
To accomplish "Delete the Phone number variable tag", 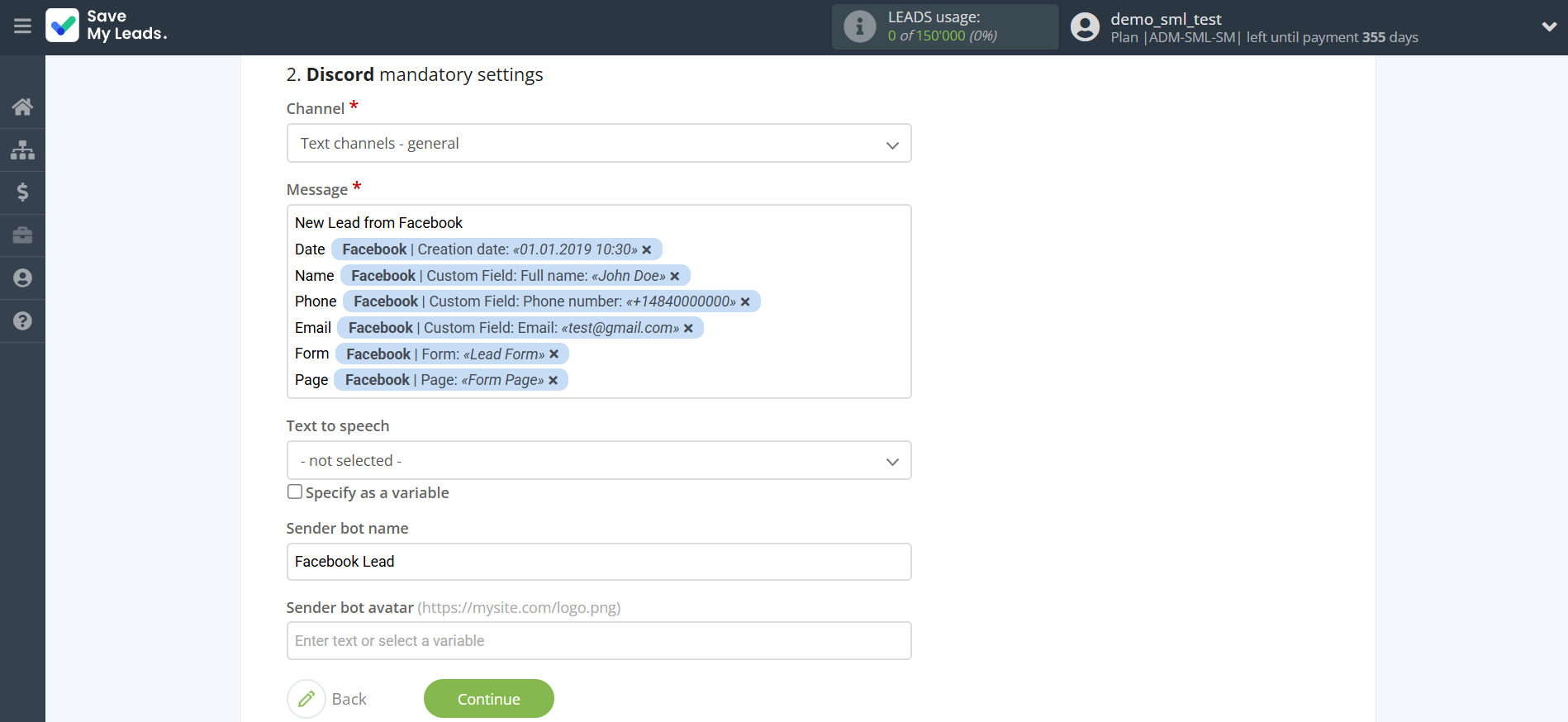I will pyautogui.click(x=745, y=302).
